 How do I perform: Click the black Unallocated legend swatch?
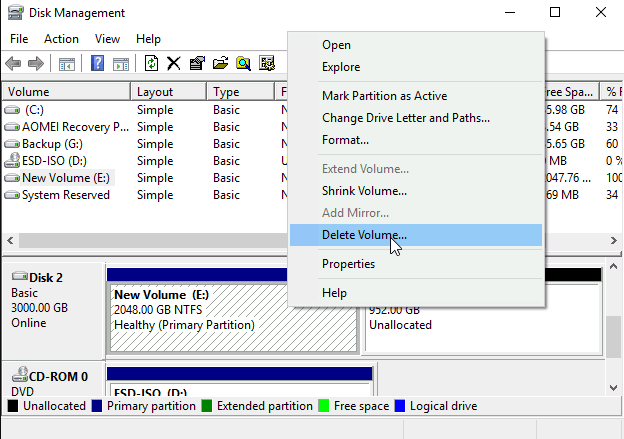coord(13,406)
